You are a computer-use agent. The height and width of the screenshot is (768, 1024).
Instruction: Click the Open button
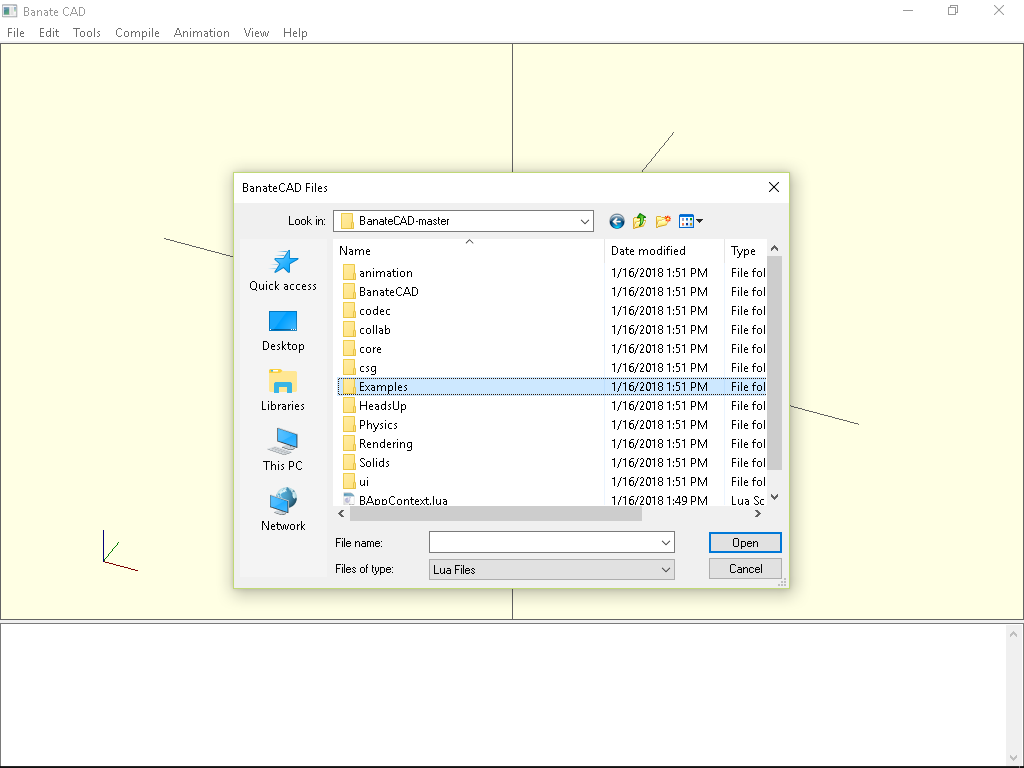click(x=745, y=542)
